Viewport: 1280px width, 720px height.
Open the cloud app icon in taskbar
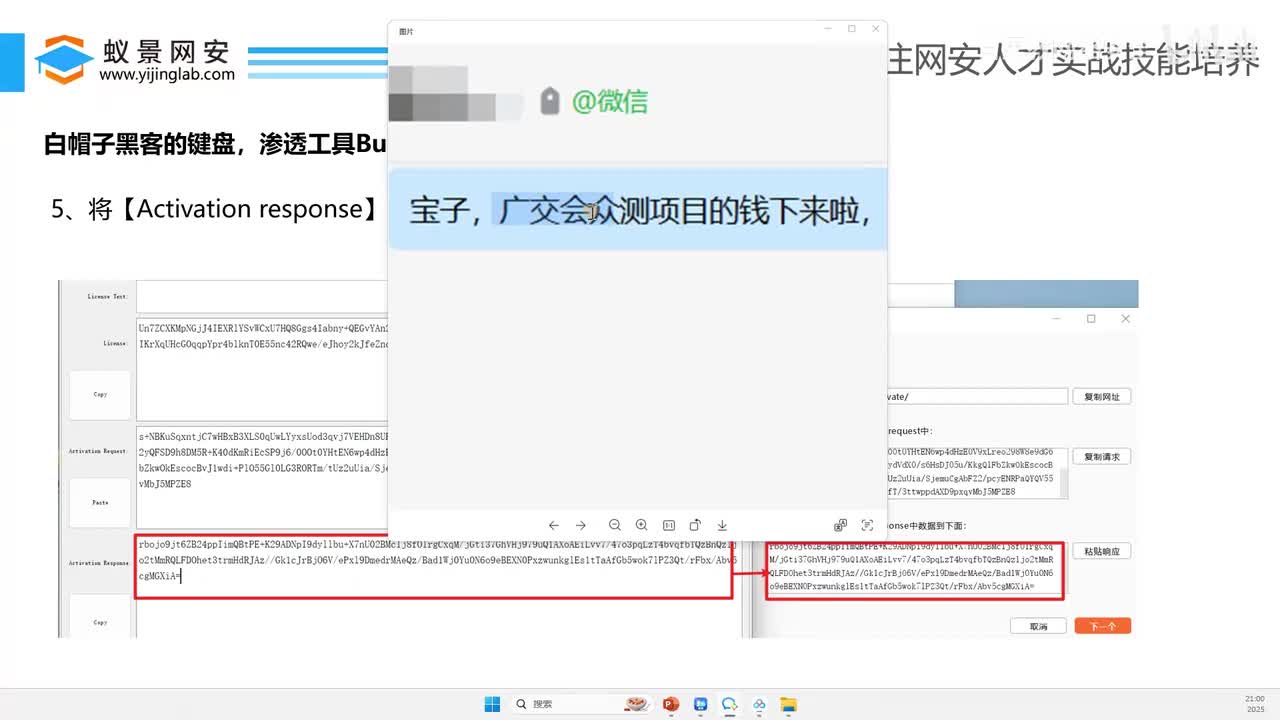tap(760, 704)
